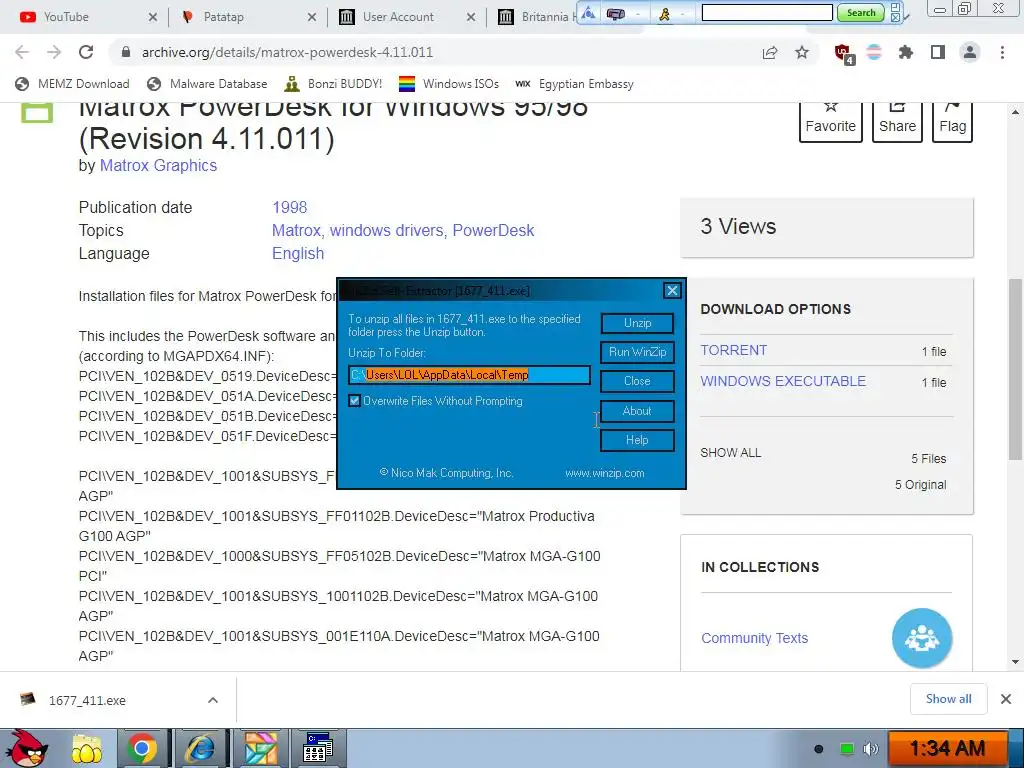Launch Internet Explorer from the taskbar
Screen dimensions: 1024x768
pyautogui.click(x=199, y=749)
